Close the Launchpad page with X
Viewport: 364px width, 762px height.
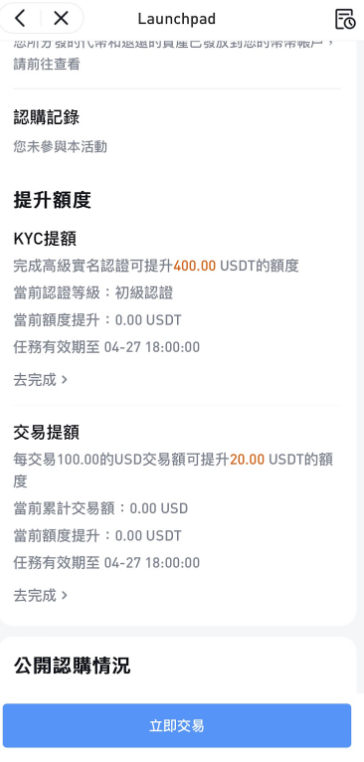point(61,18)
